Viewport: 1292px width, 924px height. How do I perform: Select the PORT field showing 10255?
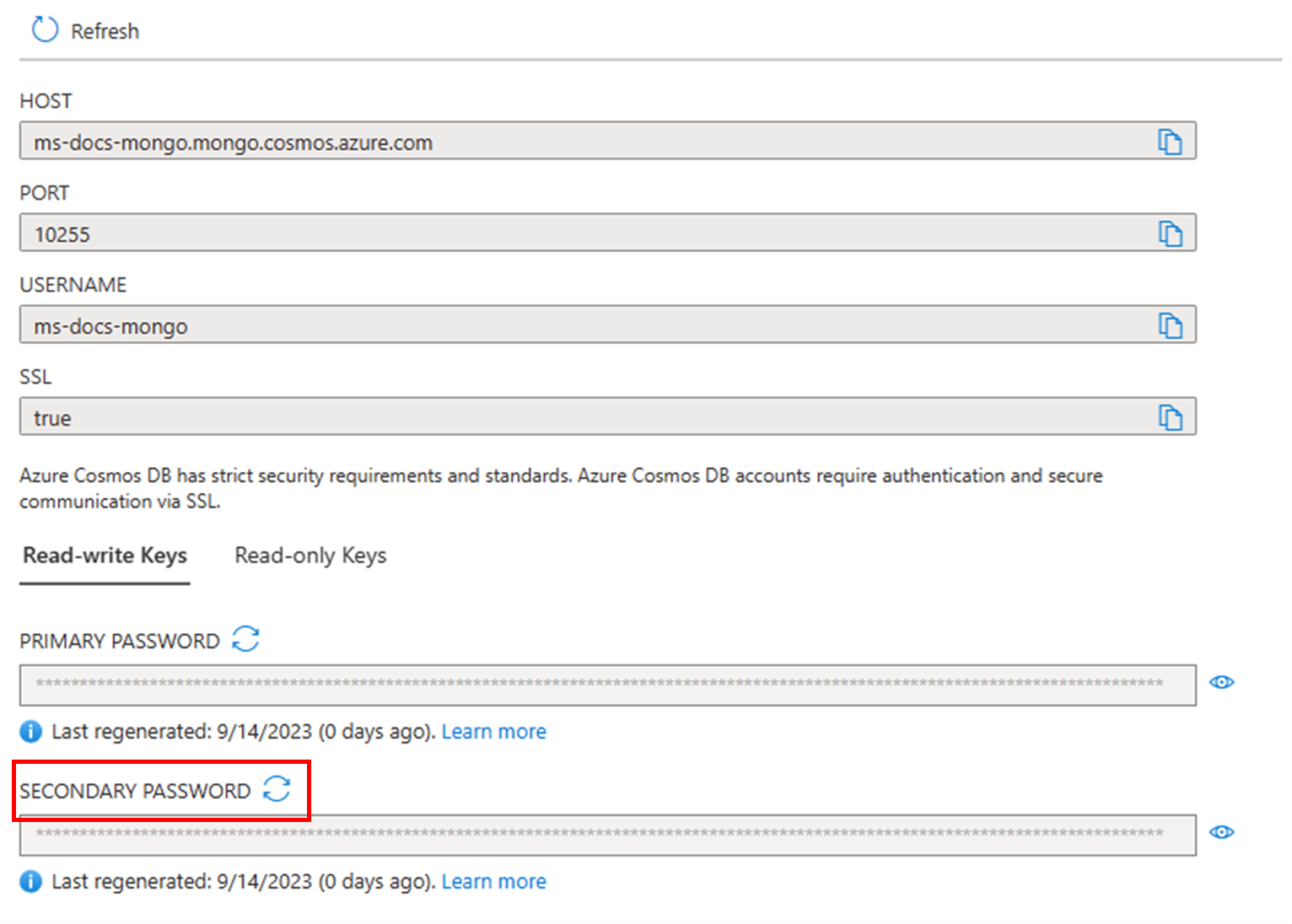pyautogui.click(x=607, y=233)
